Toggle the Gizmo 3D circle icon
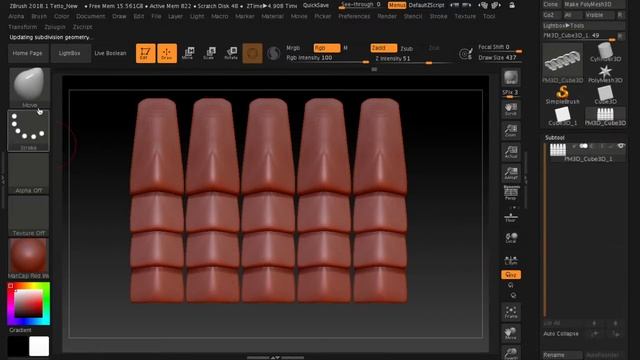Viewport: 640px width, 360px height. click(252, 53)
